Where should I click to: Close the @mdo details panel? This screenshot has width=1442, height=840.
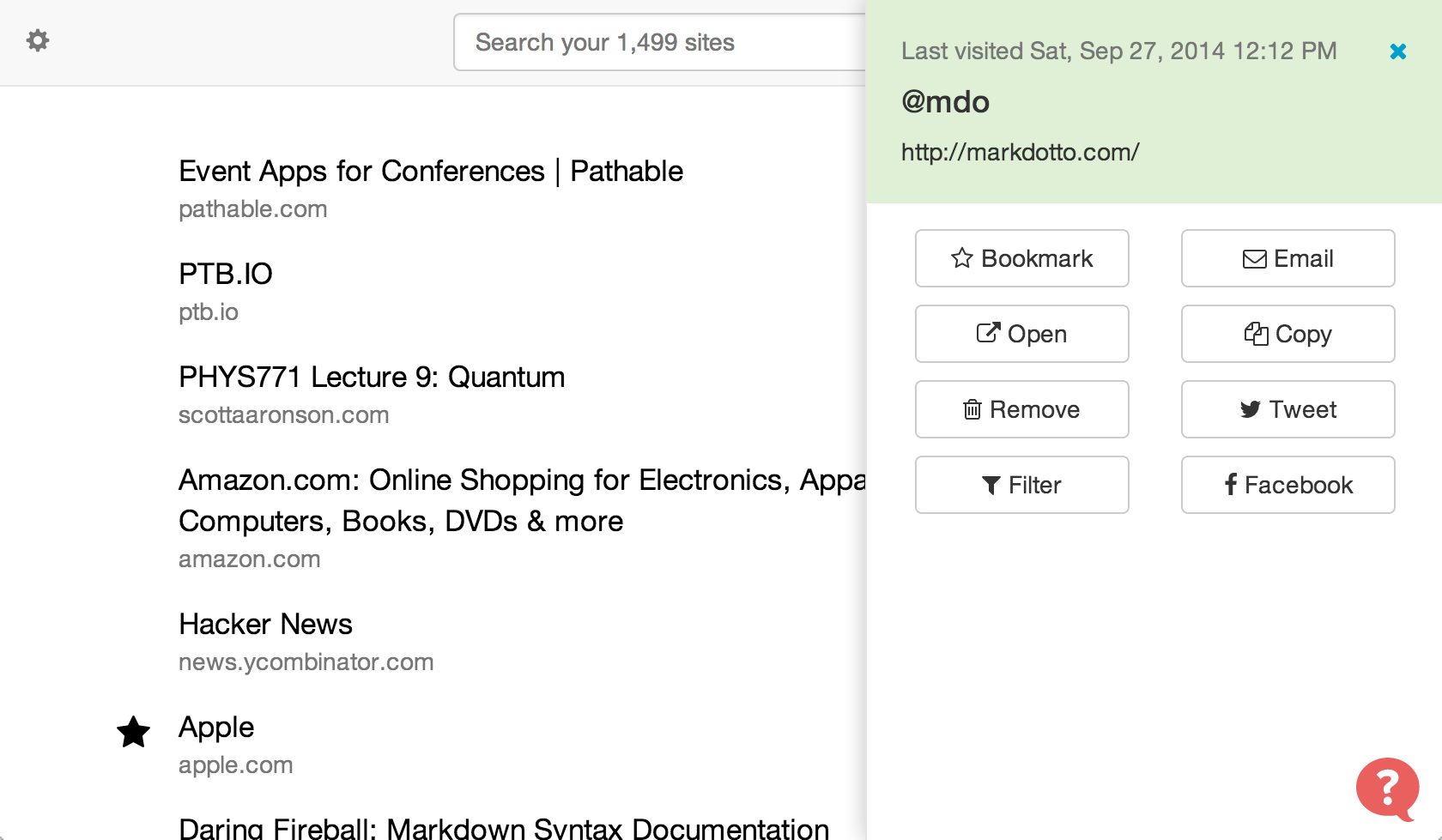coord(1397,51)
